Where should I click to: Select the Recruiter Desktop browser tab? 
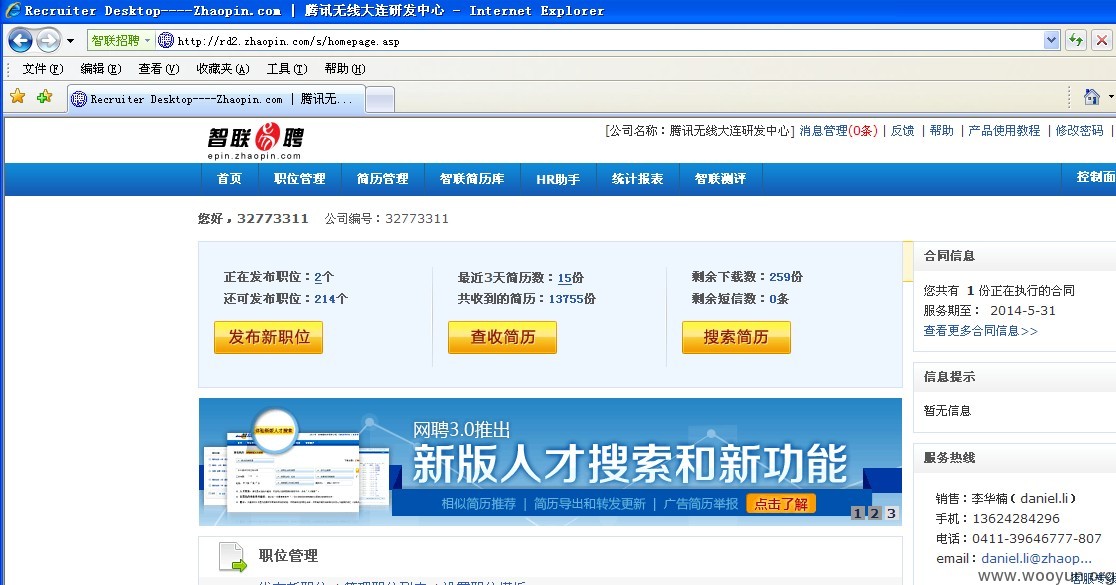coord(216,99)
